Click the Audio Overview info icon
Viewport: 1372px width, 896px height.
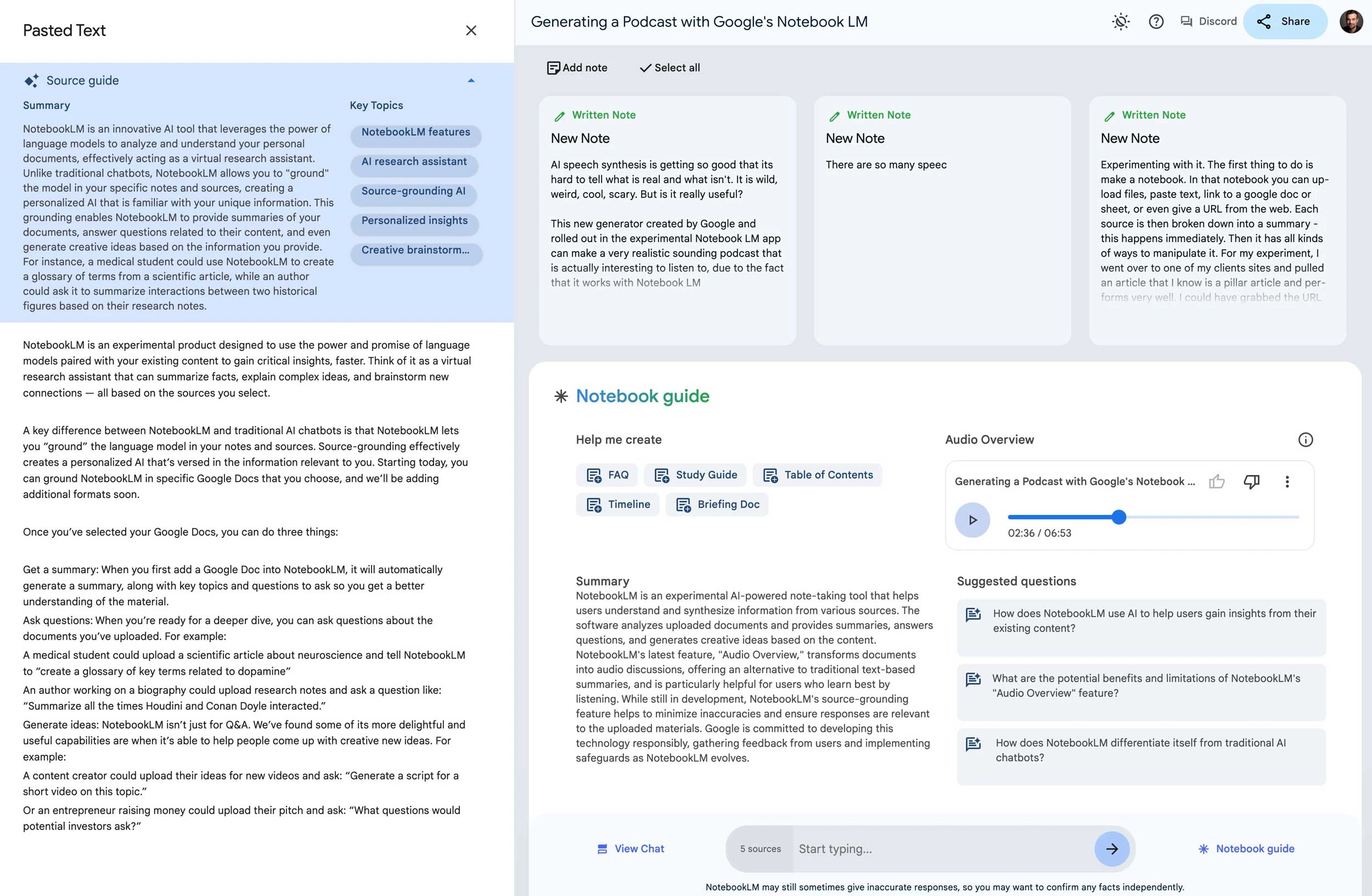[x=1305, y=440]
